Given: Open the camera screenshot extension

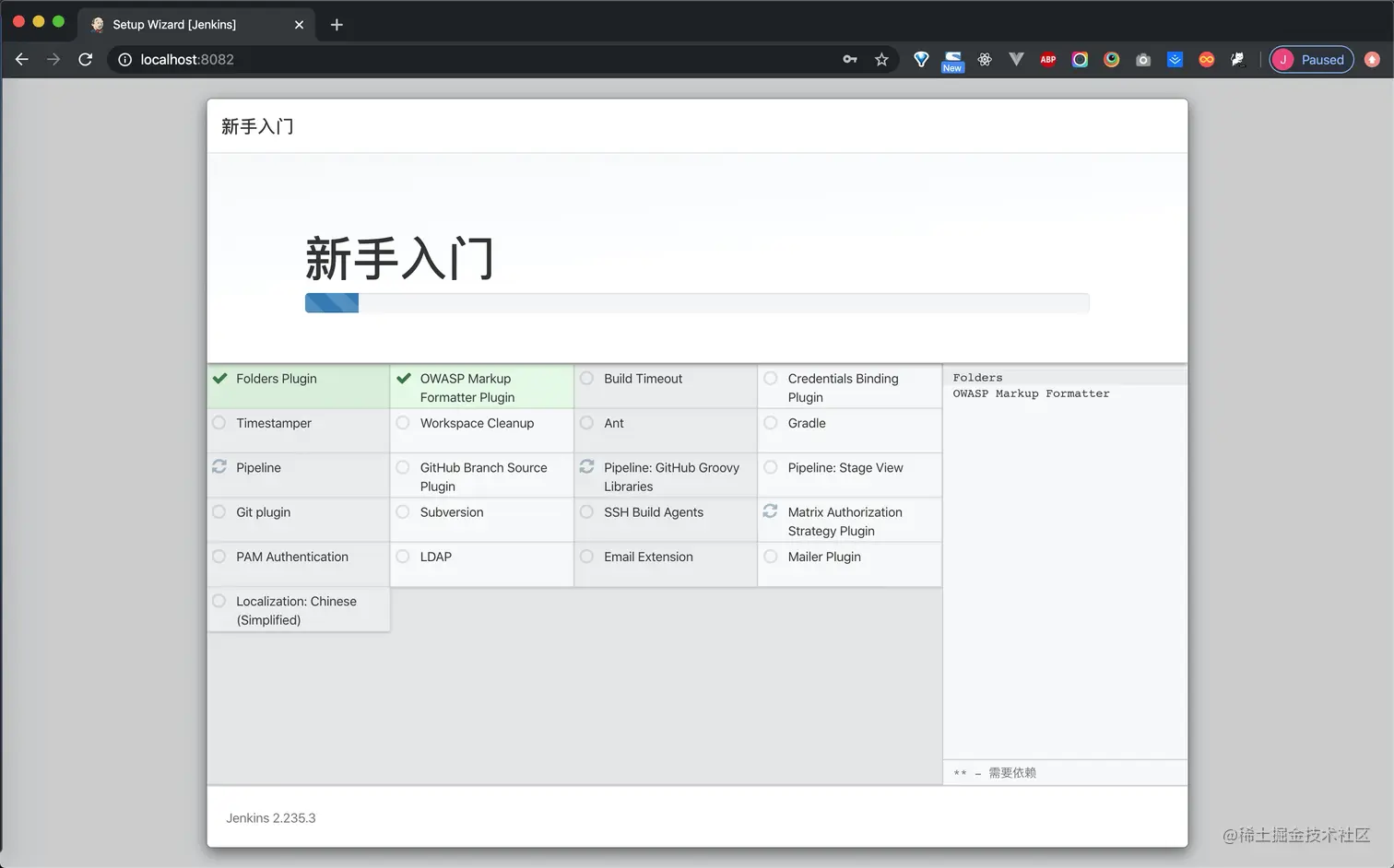Looking at the screenshot, I should click(1143, 59).
